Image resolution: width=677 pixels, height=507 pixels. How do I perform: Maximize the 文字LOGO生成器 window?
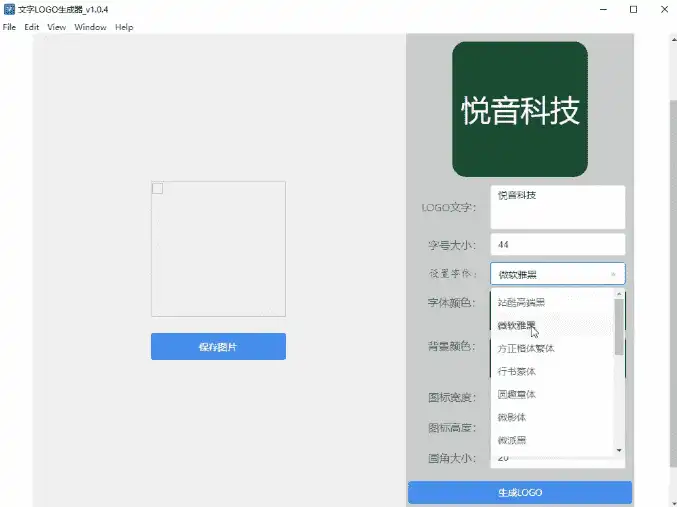tap(633, 10)
